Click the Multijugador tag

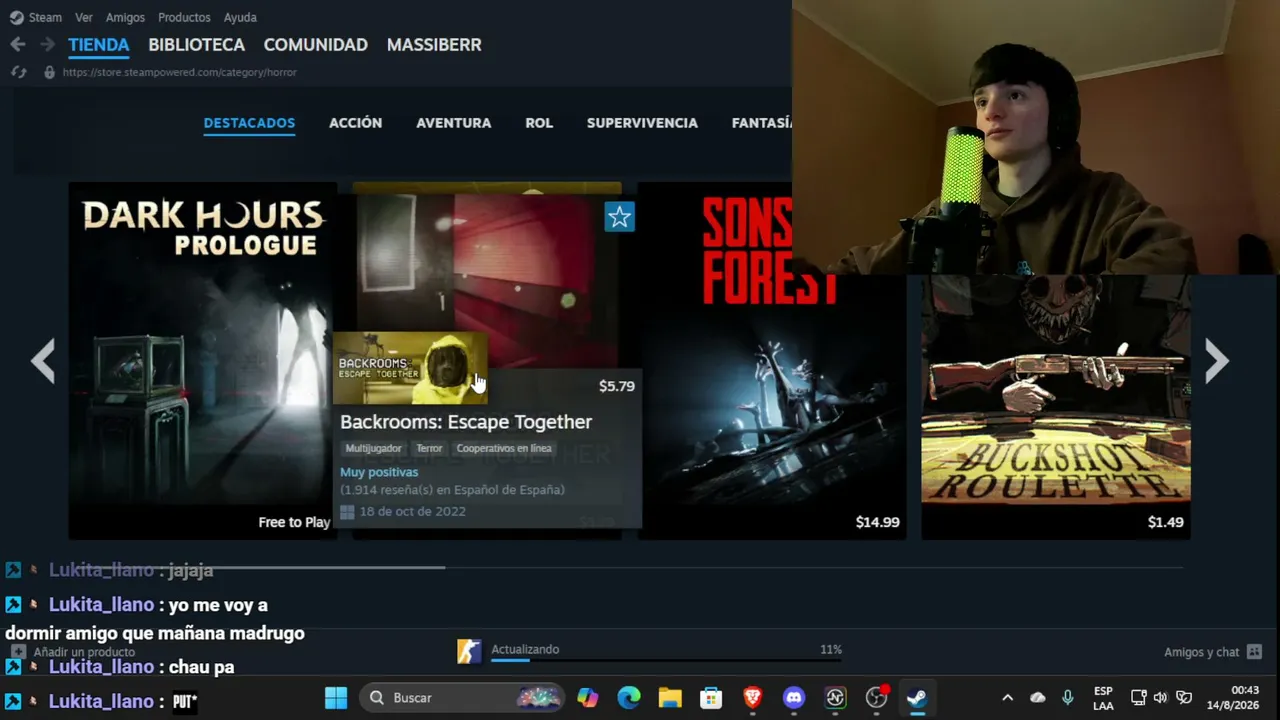[x=373, y=449]
